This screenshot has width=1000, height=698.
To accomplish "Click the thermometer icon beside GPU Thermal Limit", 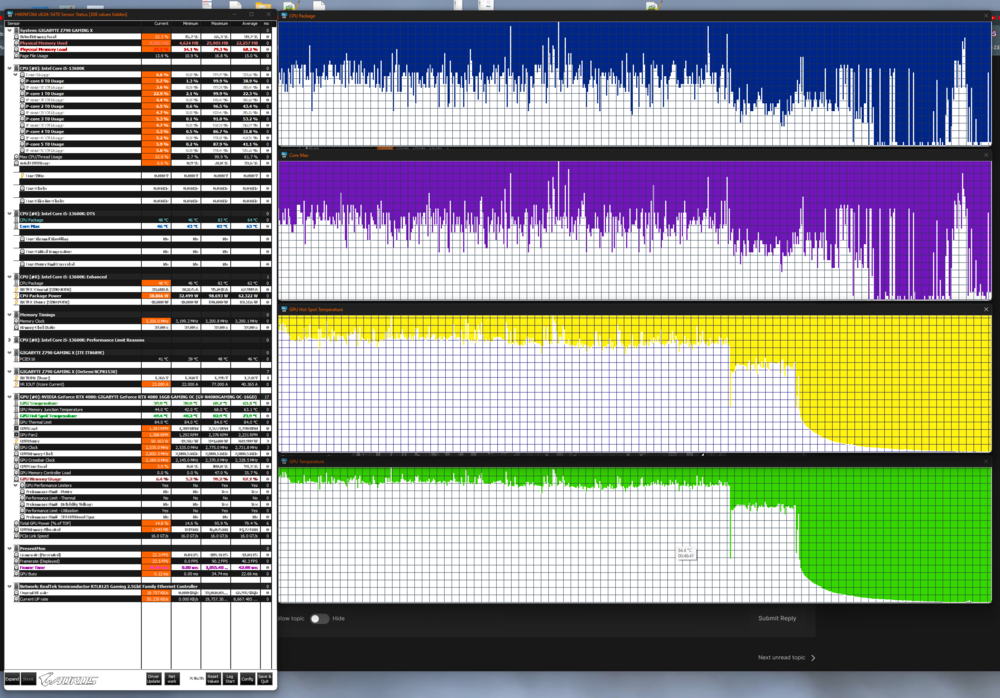I will coord(17,422).
